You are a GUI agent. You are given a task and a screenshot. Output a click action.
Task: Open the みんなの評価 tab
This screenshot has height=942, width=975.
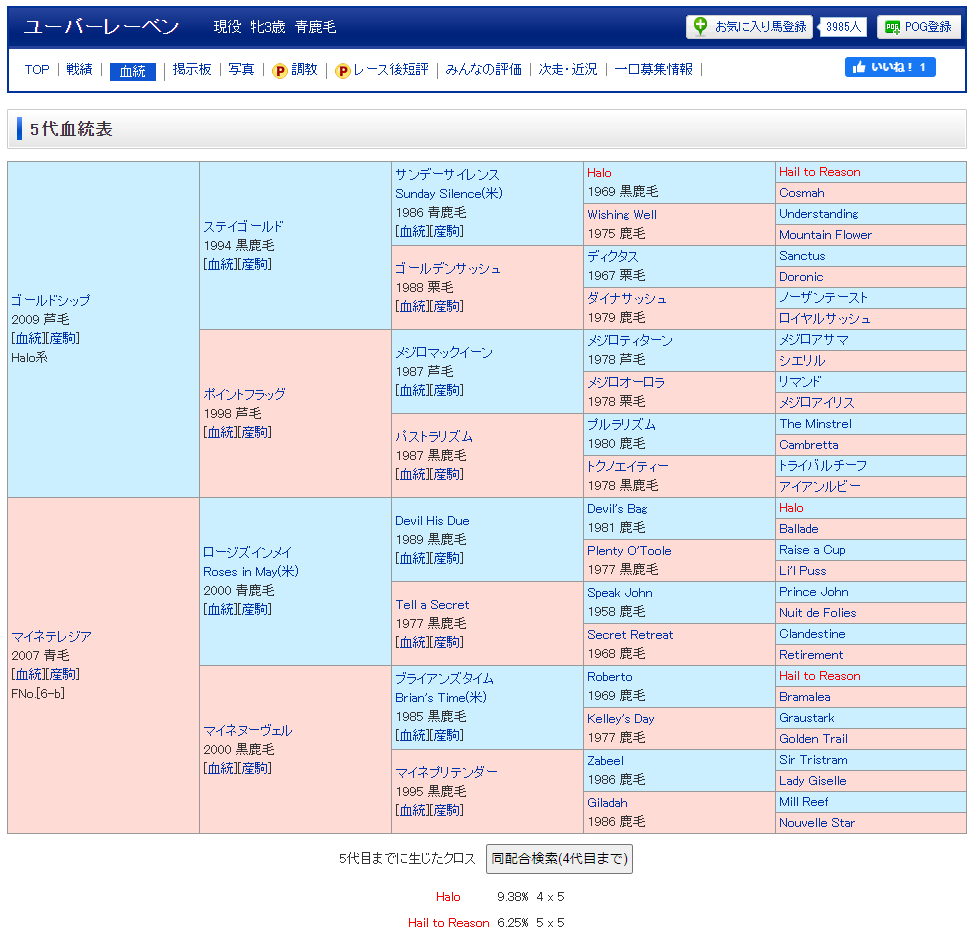pyautogui.click(x=483, y=70)
